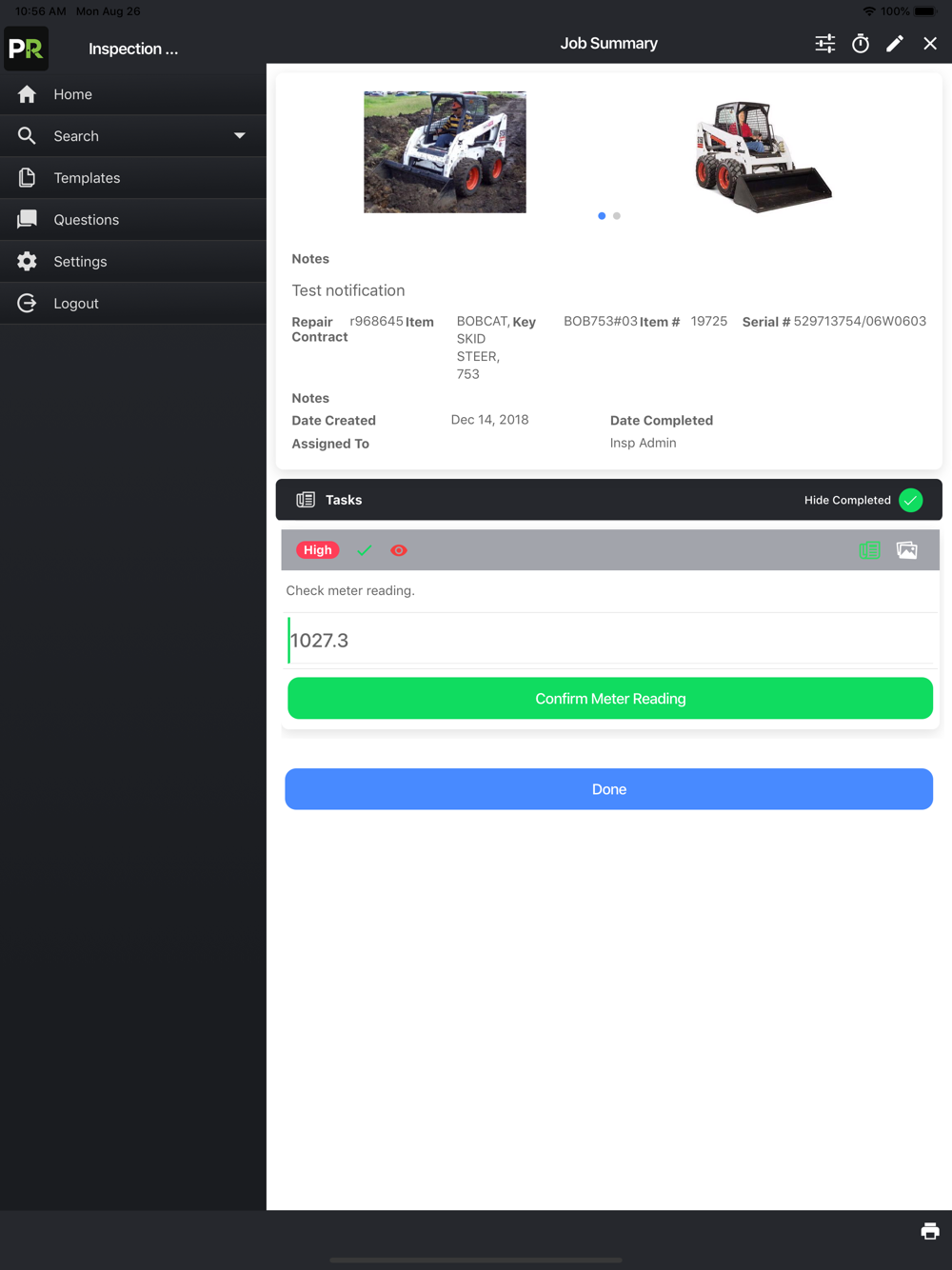Click the Questions chat icon
The width and height of the screenshot is (952, 1270).
pos(27,220)
